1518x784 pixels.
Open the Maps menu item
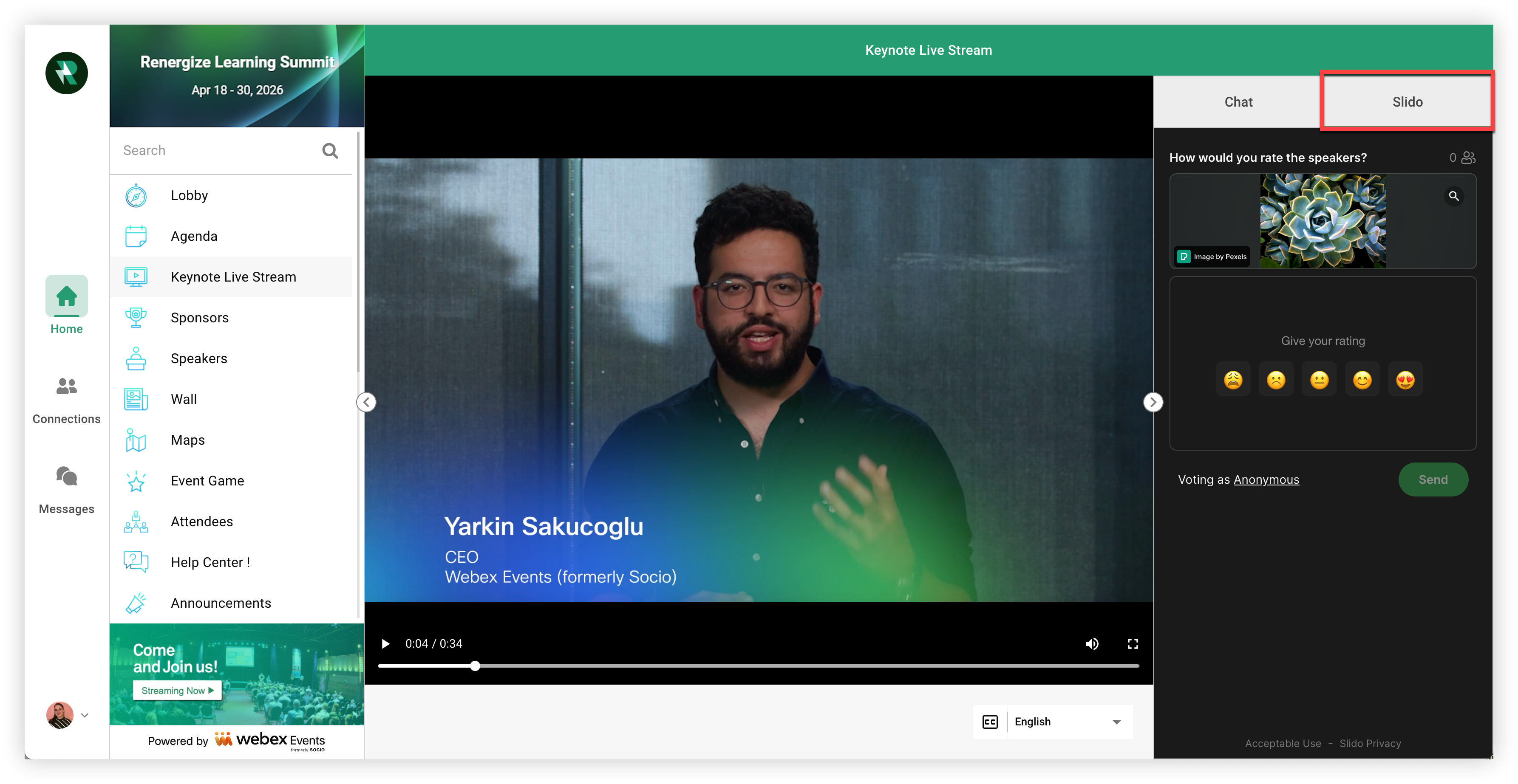[x=231, y=440]
